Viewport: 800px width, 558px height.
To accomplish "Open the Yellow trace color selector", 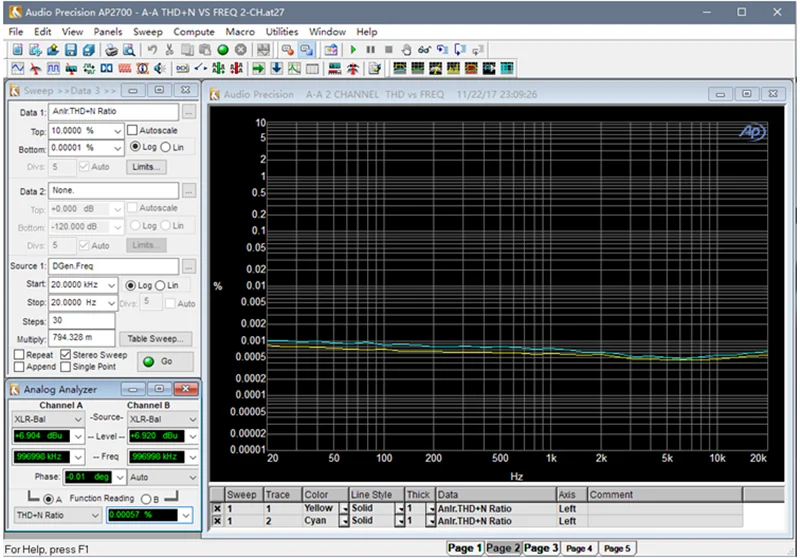I will [343, 508].
